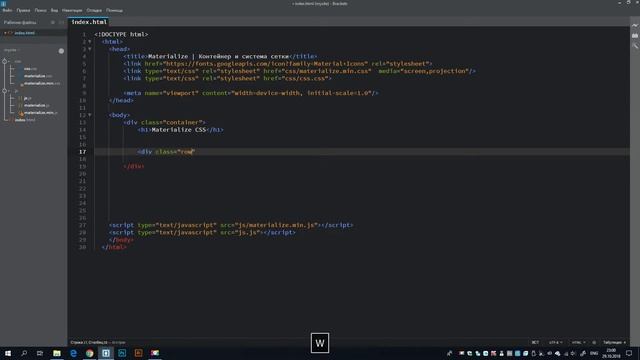
Task: Open the Extension Manager icon
Action: 635,36
